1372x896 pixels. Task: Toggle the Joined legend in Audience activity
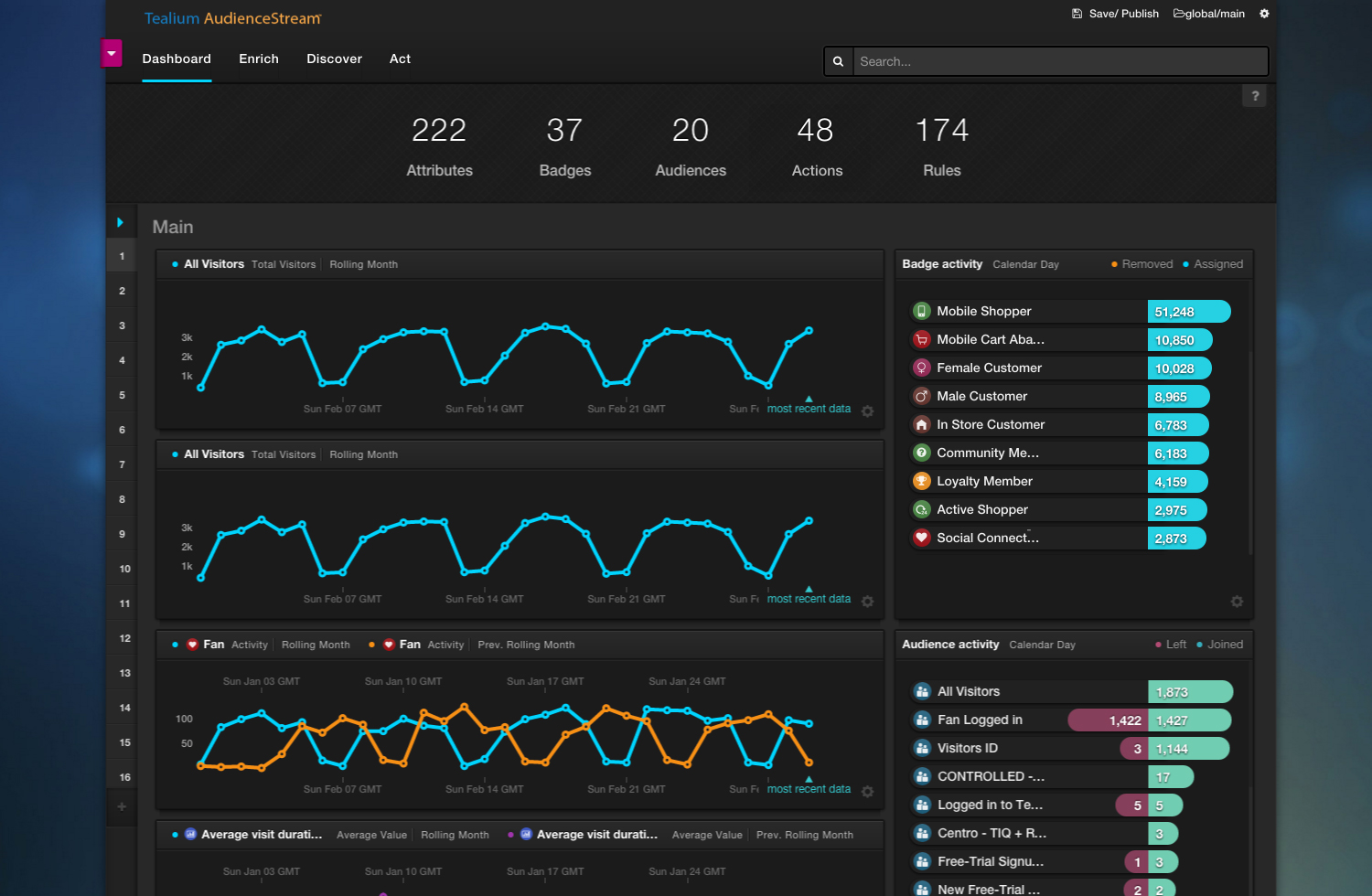tap(1220, 645)
